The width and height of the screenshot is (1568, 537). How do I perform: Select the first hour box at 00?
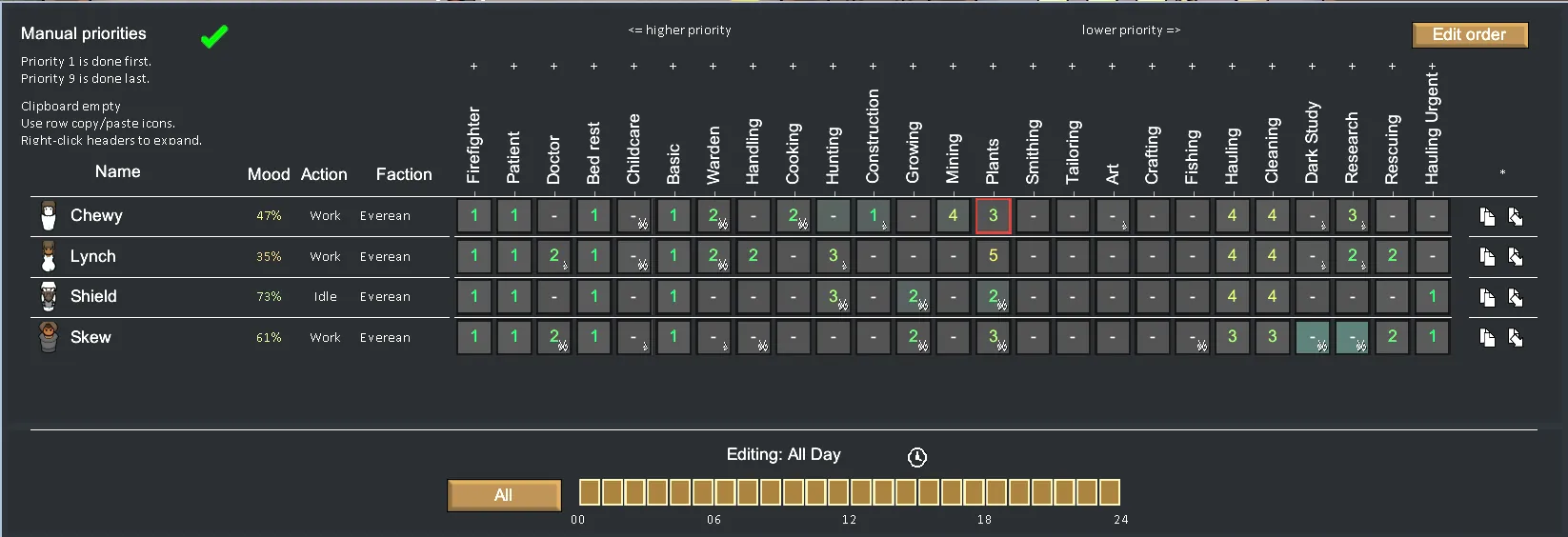coord(590,492)
